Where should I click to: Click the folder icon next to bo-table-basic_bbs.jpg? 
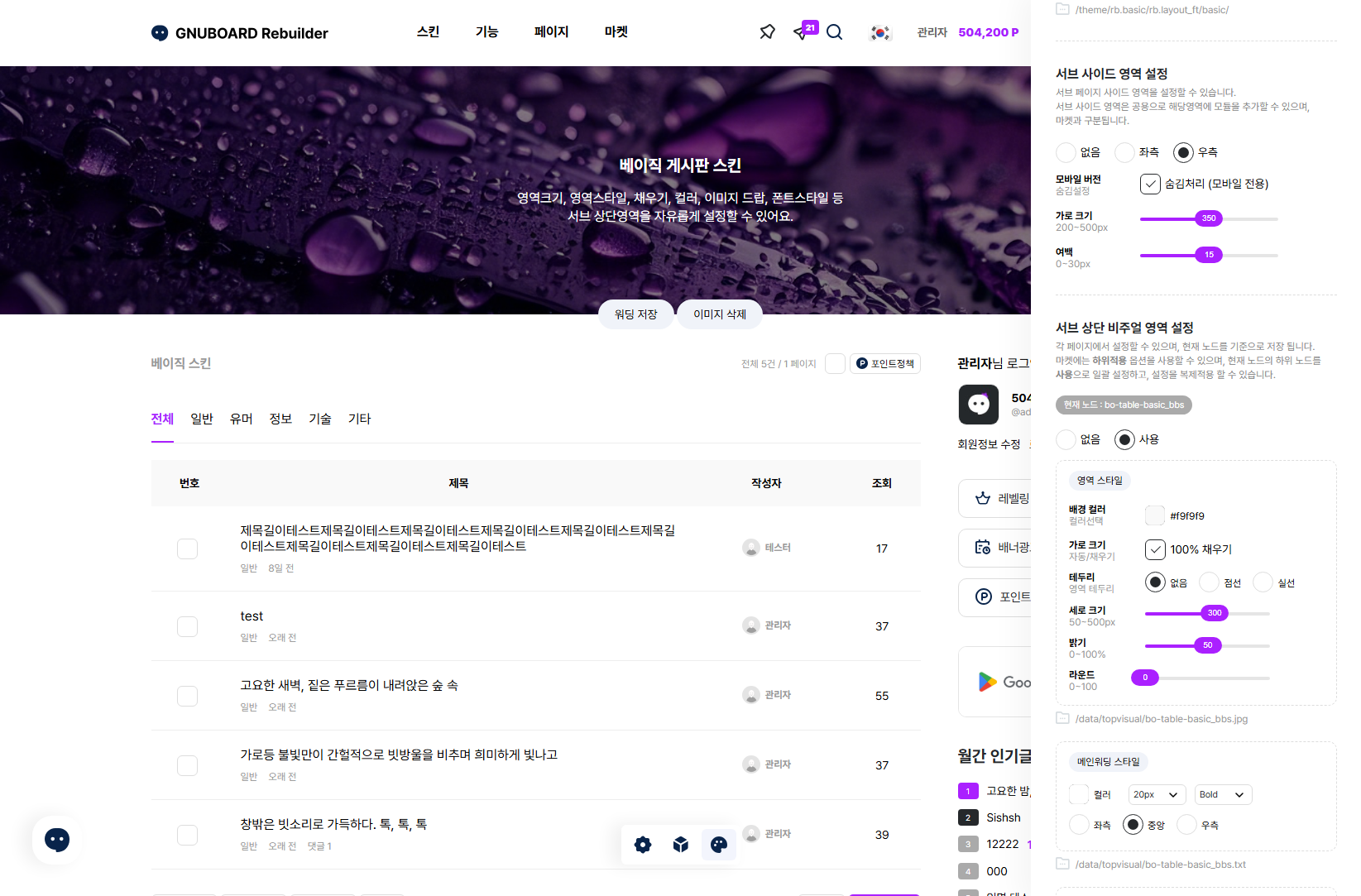click(x=1063, y=718)
